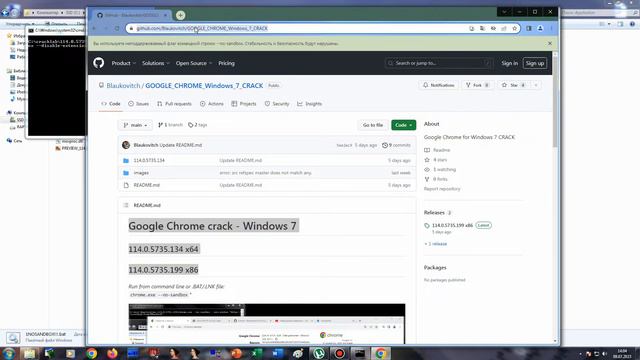Switch to the Issues tab
The height and width of the screenshot is (360, 640).
point(139,104)
